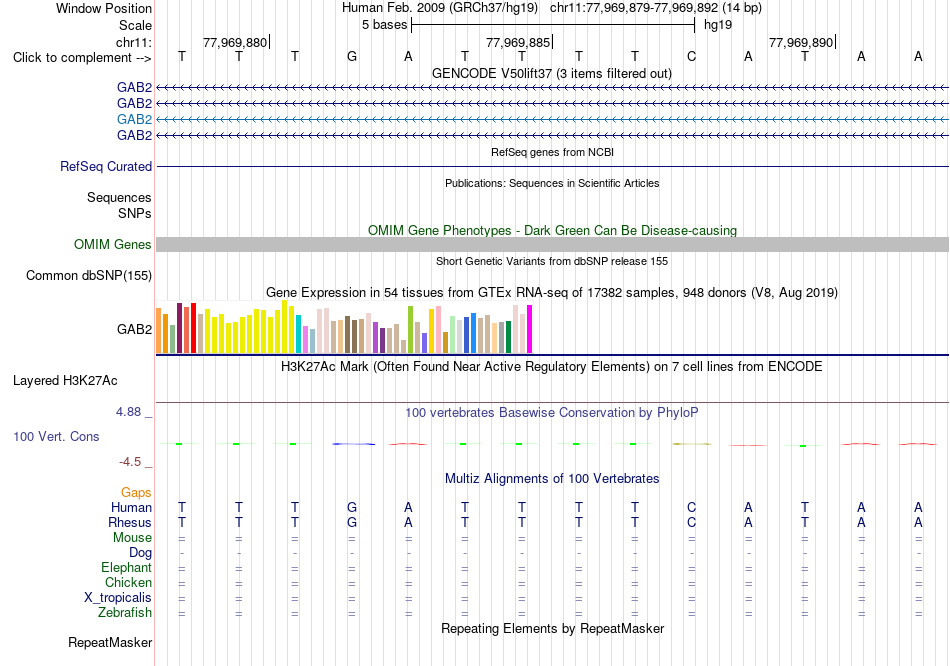
Task: Click the OMIM Gene Phenotypes track title
Action: pos(552,231)
